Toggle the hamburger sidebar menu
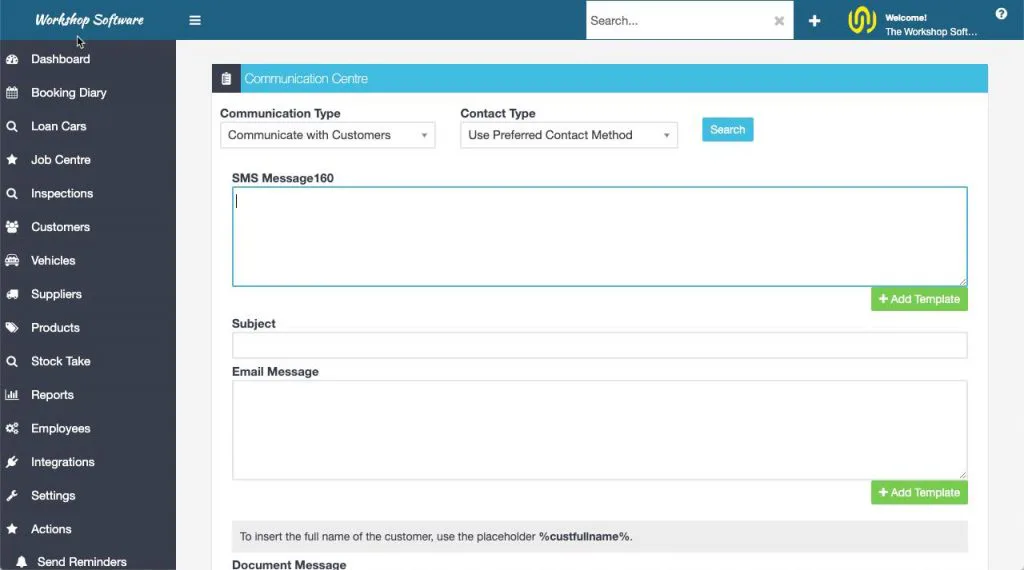This screenshot has width=1024, height=570. point(195,20)
